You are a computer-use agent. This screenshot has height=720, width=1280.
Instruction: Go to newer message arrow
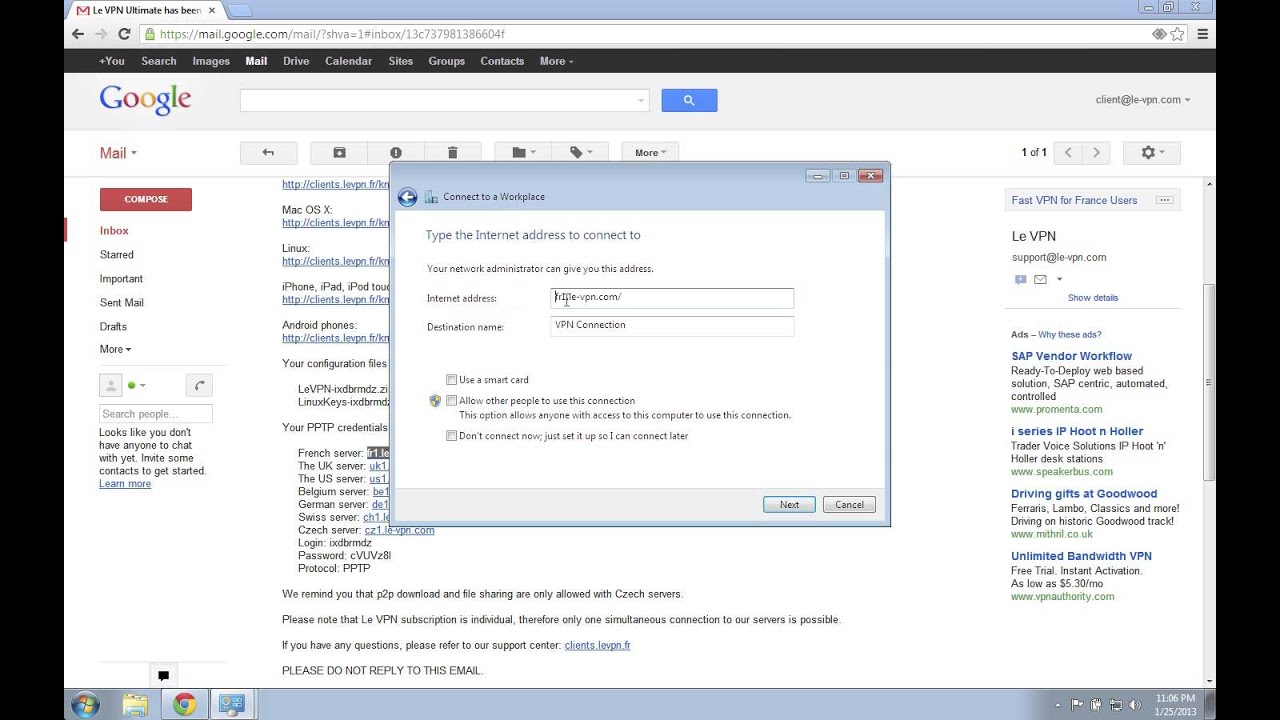1068,153
